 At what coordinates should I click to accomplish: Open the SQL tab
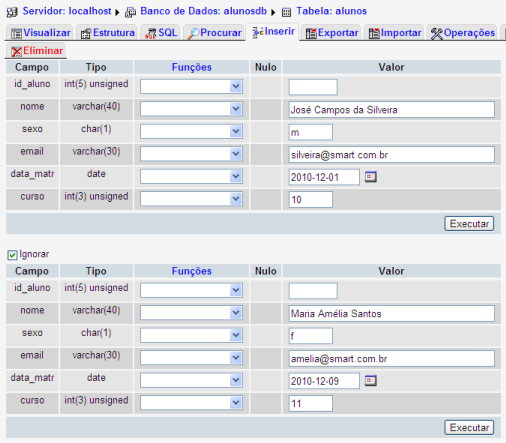pyautogui.click(x=161, y=33)
